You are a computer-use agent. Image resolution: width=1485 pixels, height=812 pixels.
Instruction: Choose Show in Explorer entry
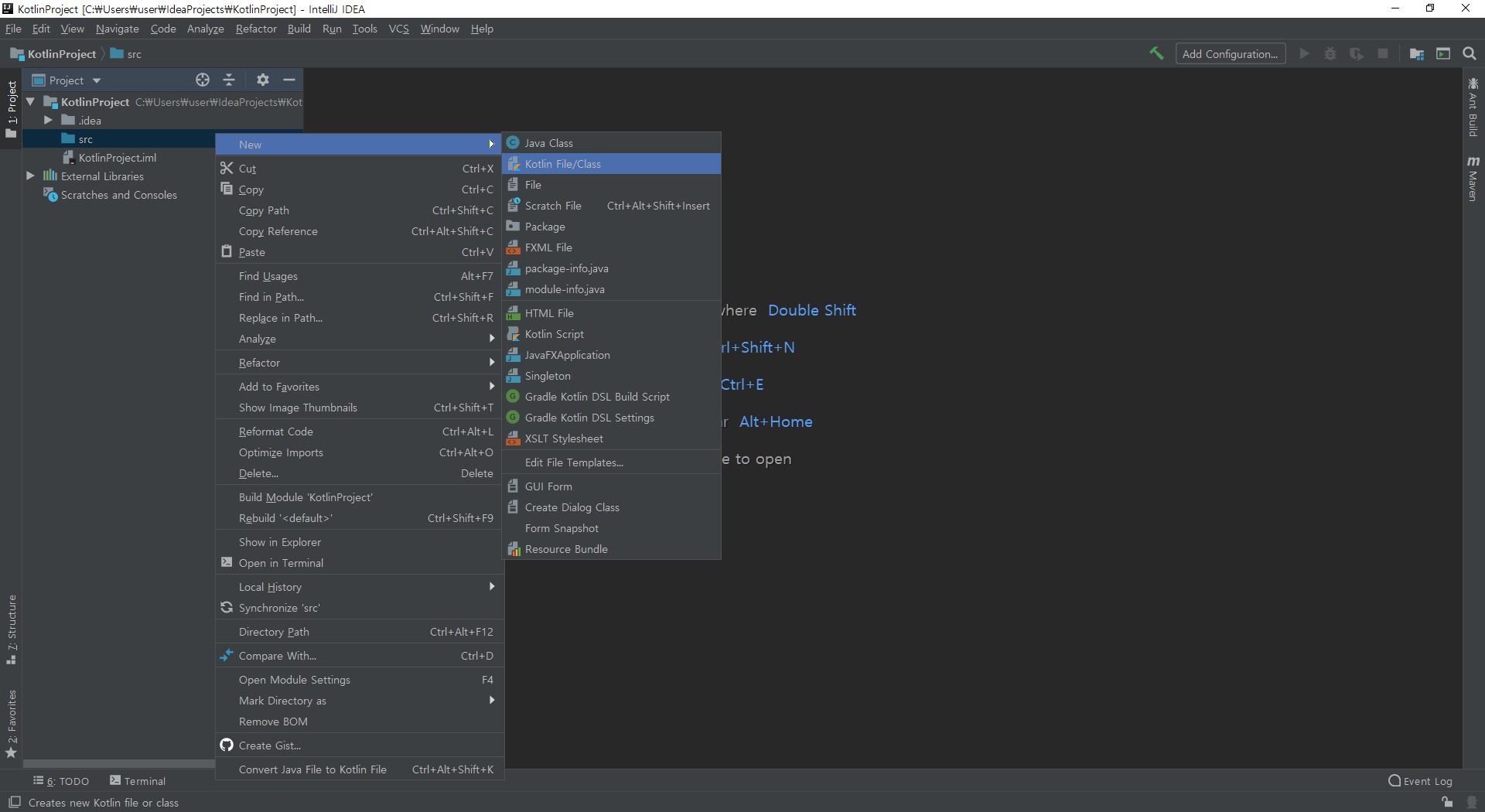click(359, 542)
